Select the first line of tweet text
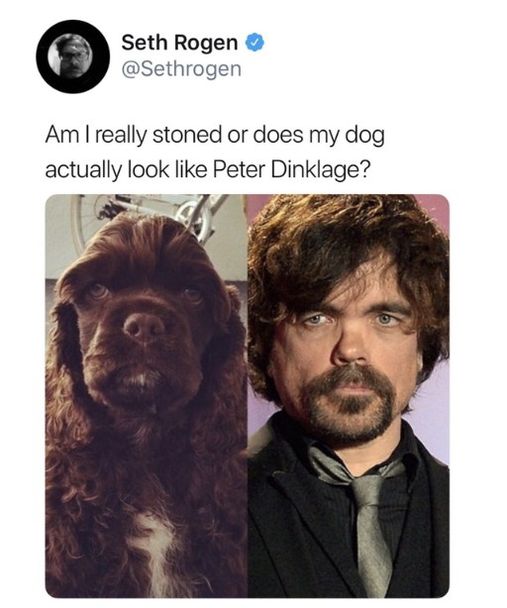This screenshot has width=507, height=608. (x=215, y=135)
